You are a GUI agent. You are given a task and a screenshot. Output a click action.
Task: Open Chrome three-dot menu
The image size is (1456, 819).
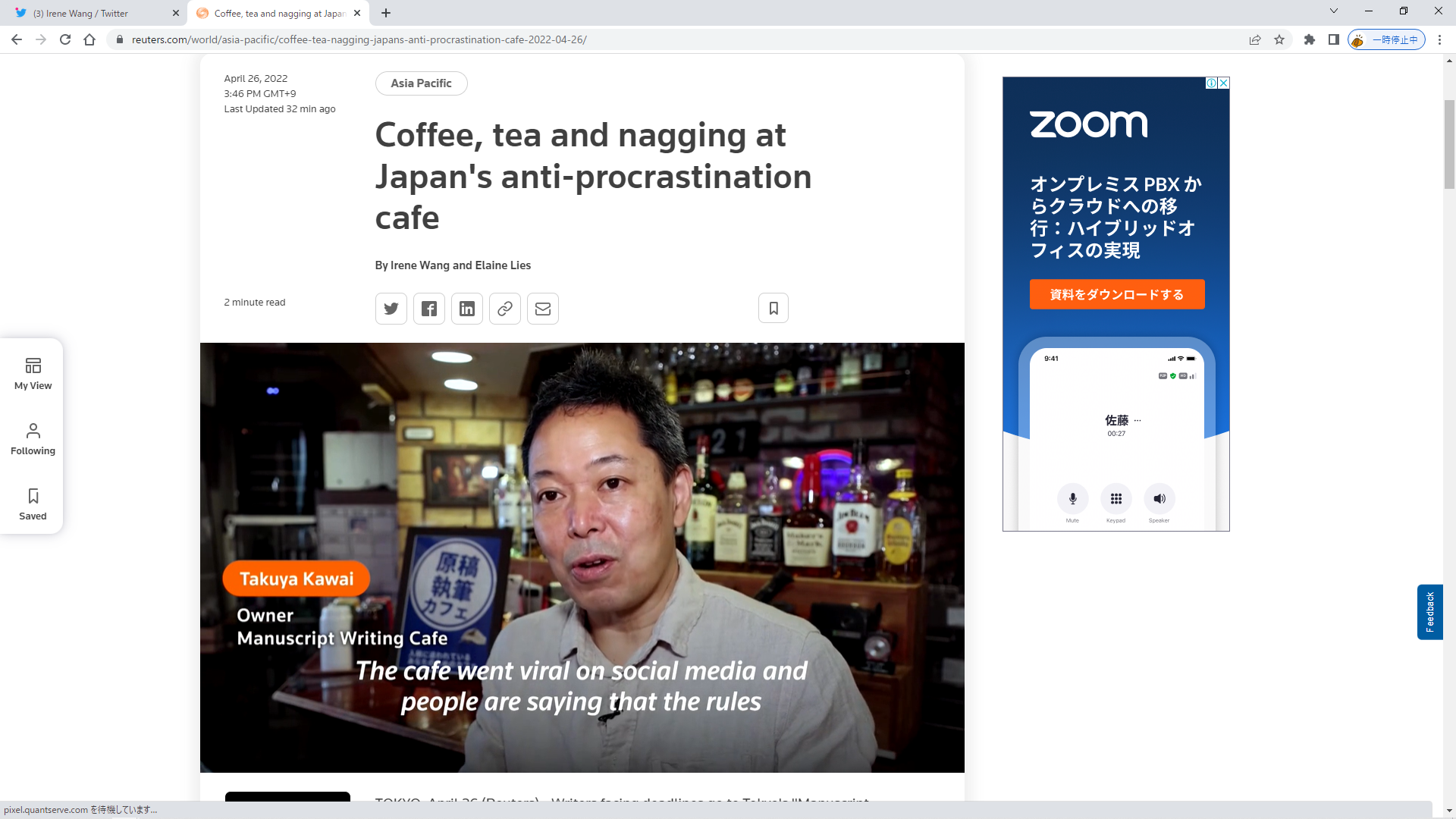point(1439,39)
